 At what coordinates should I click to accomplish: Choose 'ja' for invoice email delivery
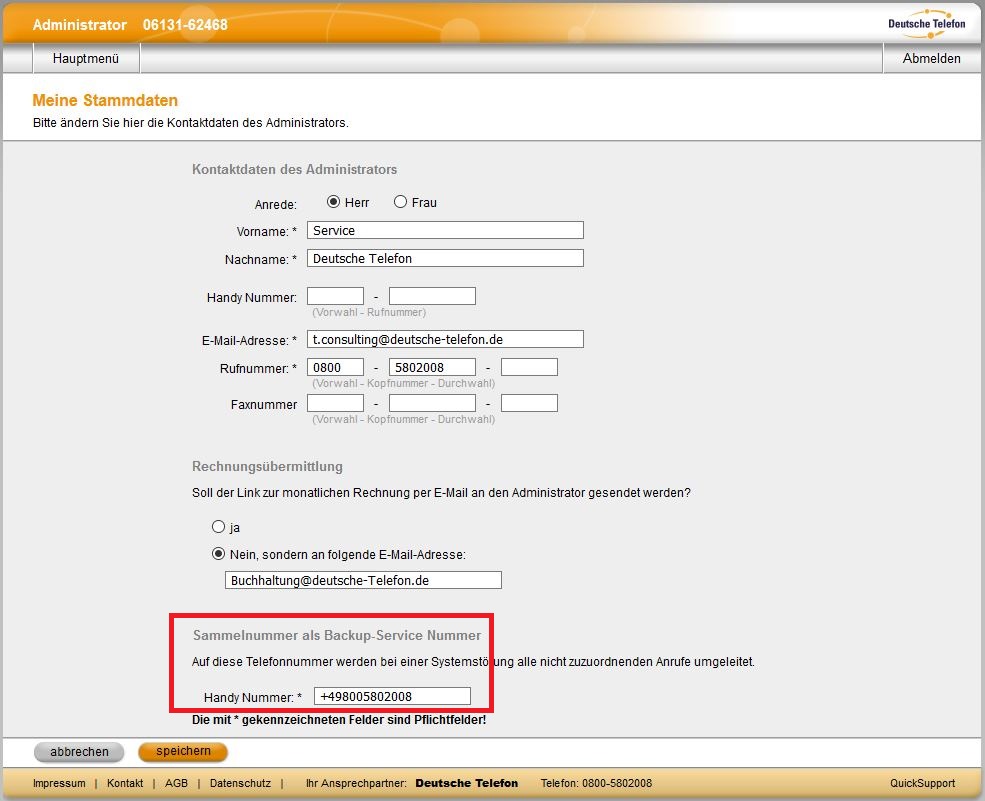[218, 527]
